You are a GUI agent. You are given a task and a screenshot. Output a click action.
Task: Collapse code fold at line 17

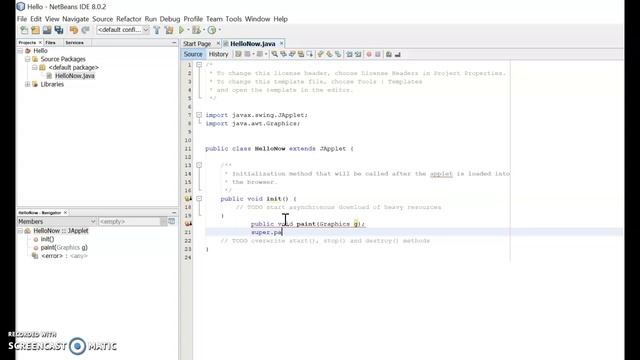199,199
